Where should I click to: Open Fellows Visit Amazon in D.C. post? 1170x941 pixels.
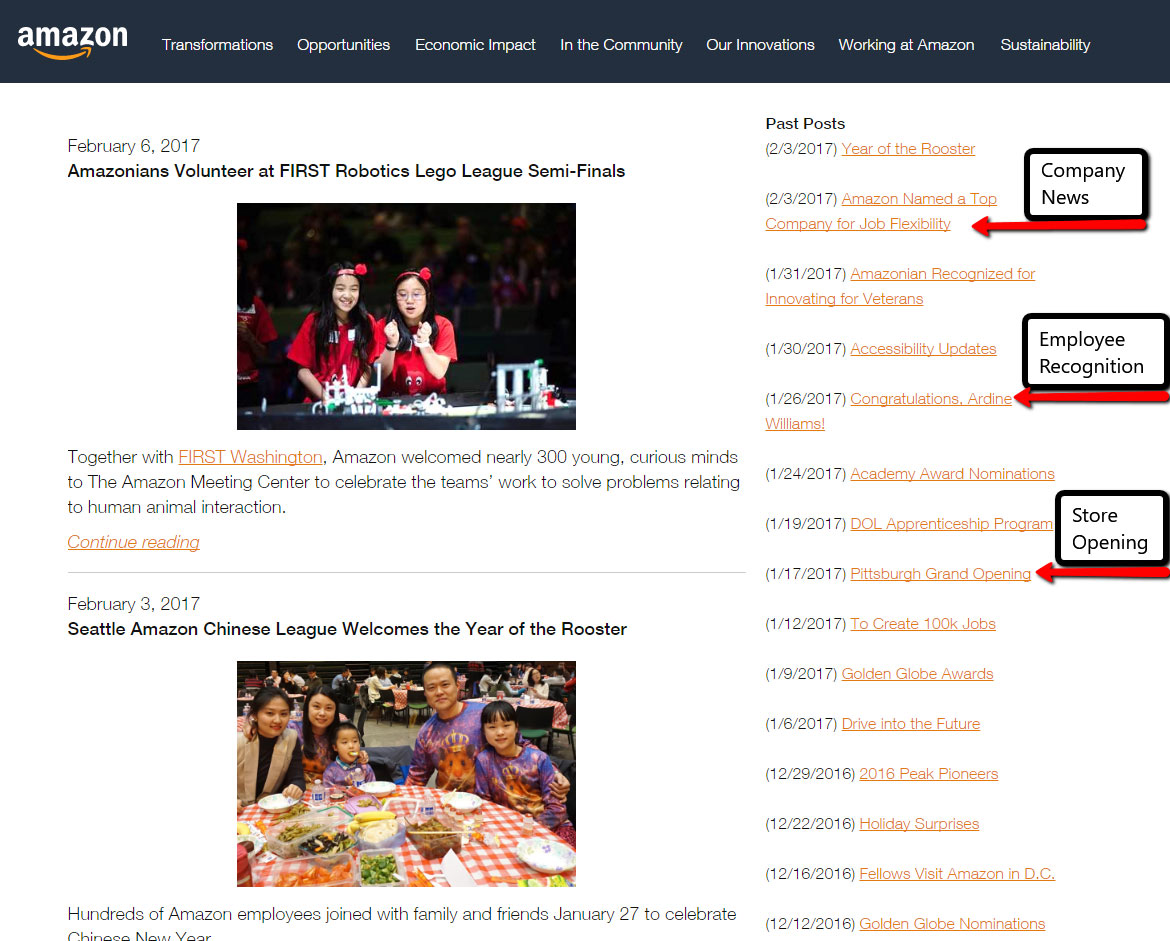click(957, 874)
